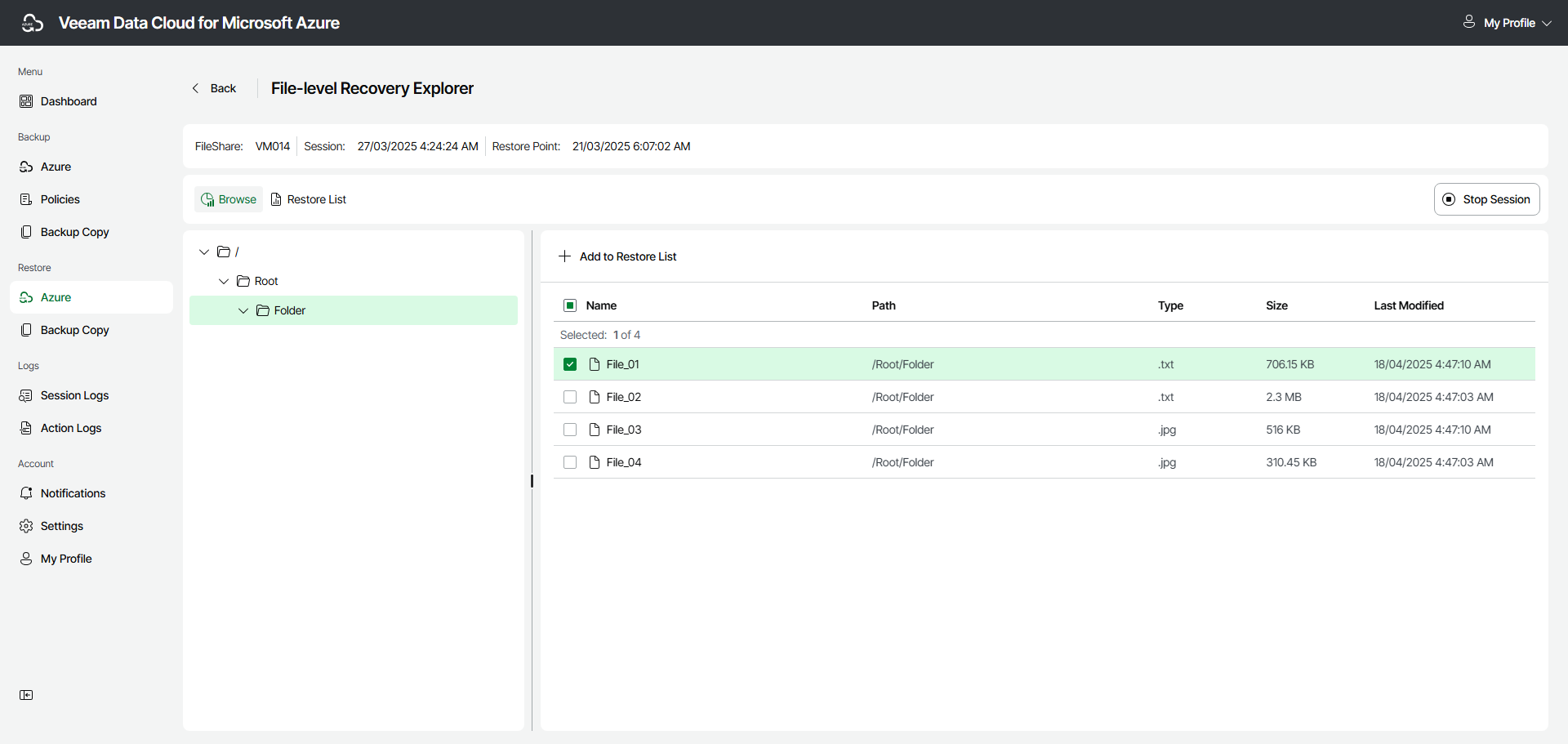
Task: Sort by Size column header
Action: tap(1276, 305)
